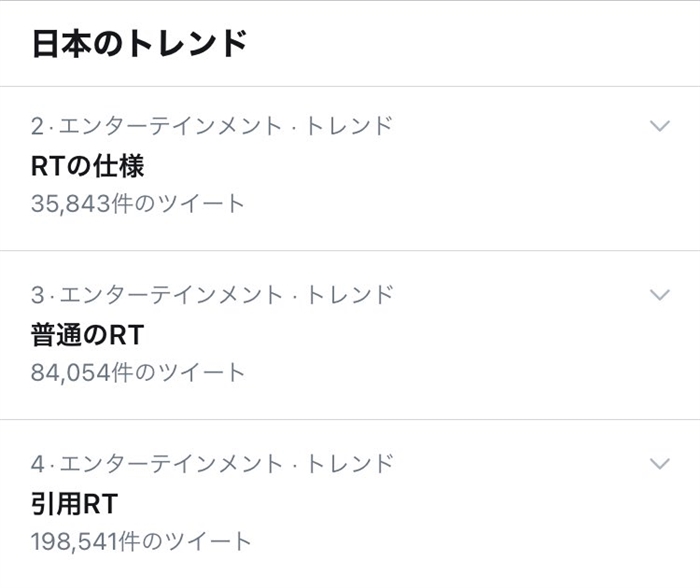
Task: Expand options chevron for RTの仕様 trend
Action: pyautogui.click(x=658, y=126)
